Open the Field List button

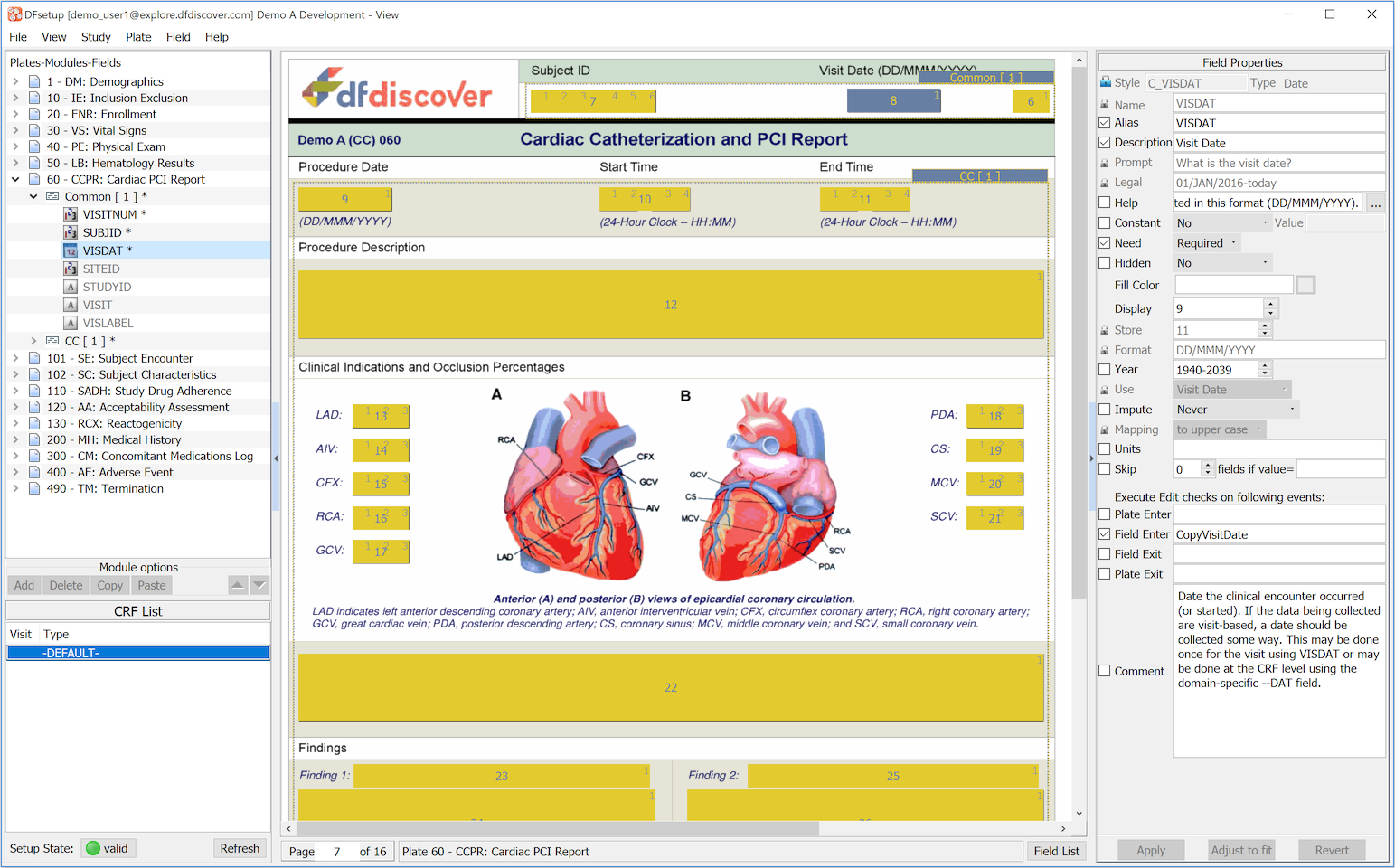point(1056,851)
